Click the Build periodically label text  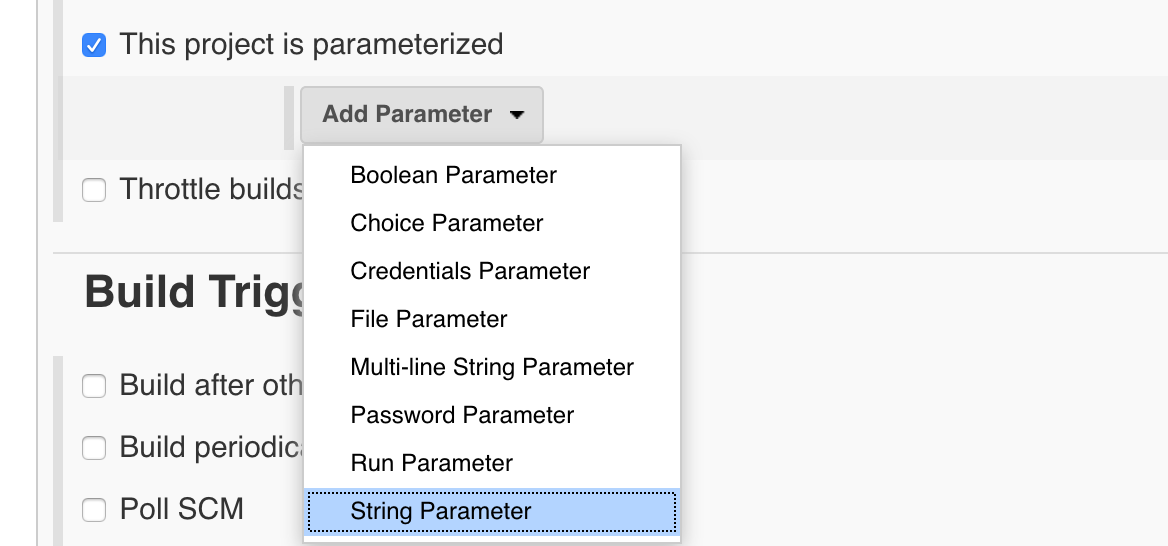click(x=210, y=447)
